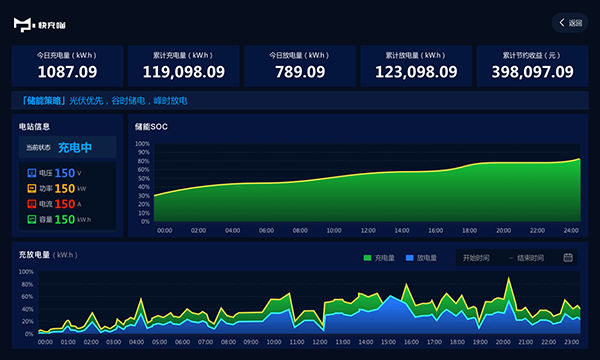
Task: Click the 20:00 label on 充放电量 chart axis
Action: 503,342
